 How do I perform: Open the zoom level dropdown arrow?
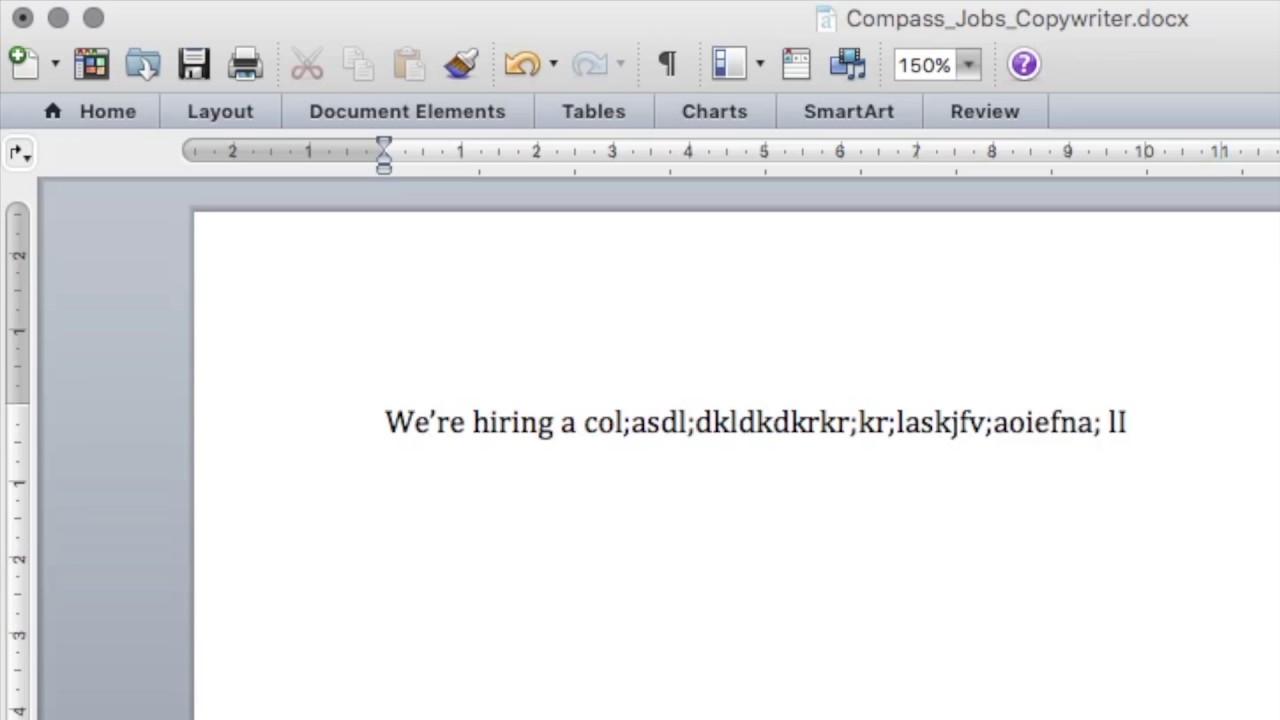[x=968, y=65]
